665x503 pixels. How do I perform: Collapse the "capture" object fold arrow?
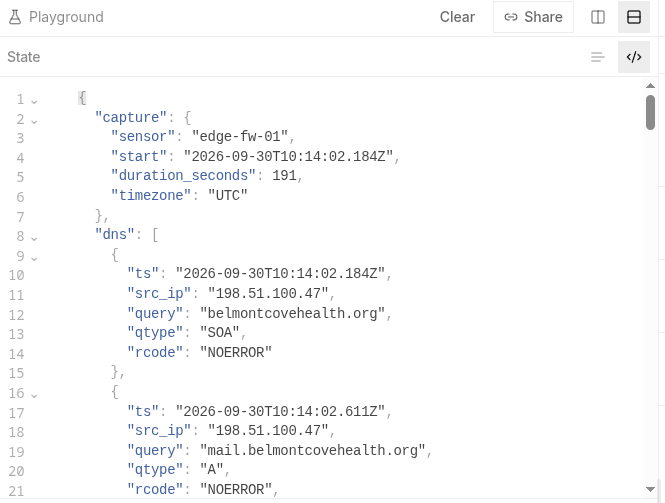34,121
